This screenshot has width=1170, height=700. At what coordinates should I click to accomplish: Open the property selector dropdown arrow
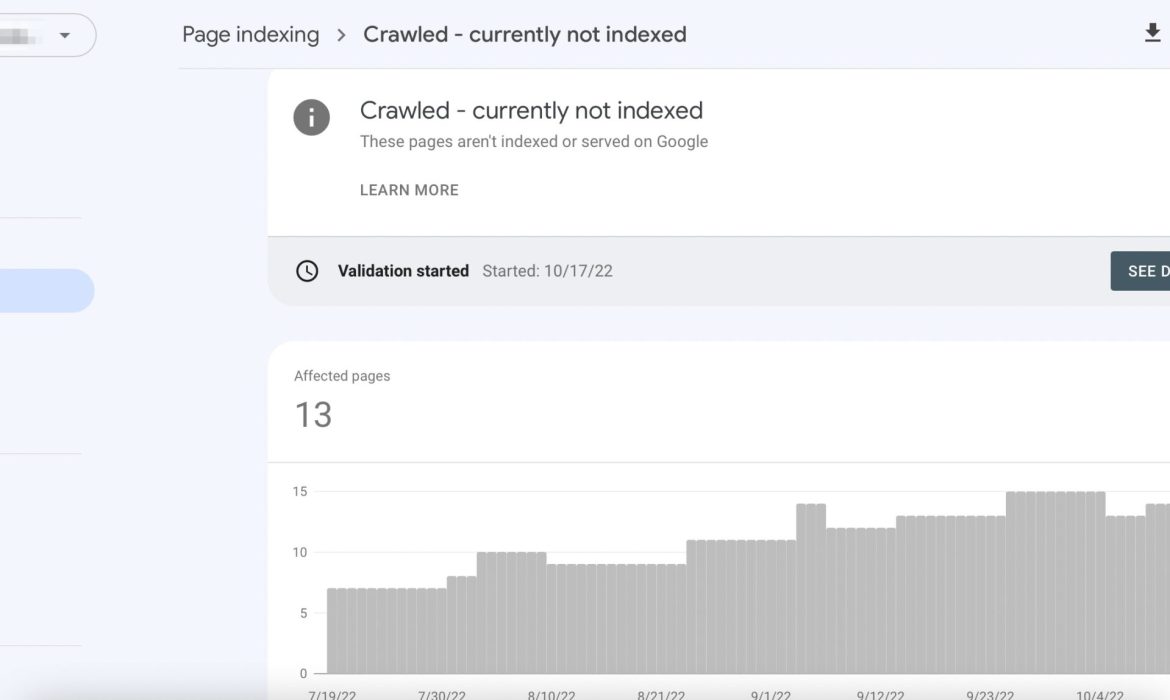pyautogui.click(x=65, y=35)
